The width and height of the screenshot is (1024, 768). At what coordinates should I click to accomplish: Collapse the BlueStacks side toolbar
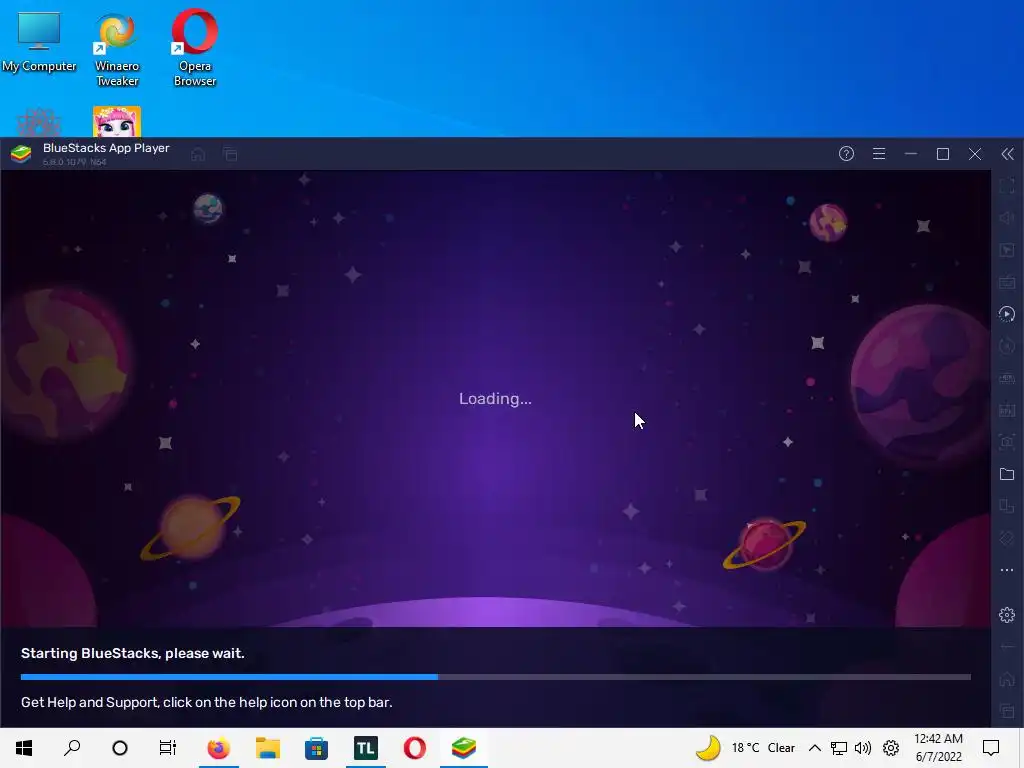(1008, 154)
